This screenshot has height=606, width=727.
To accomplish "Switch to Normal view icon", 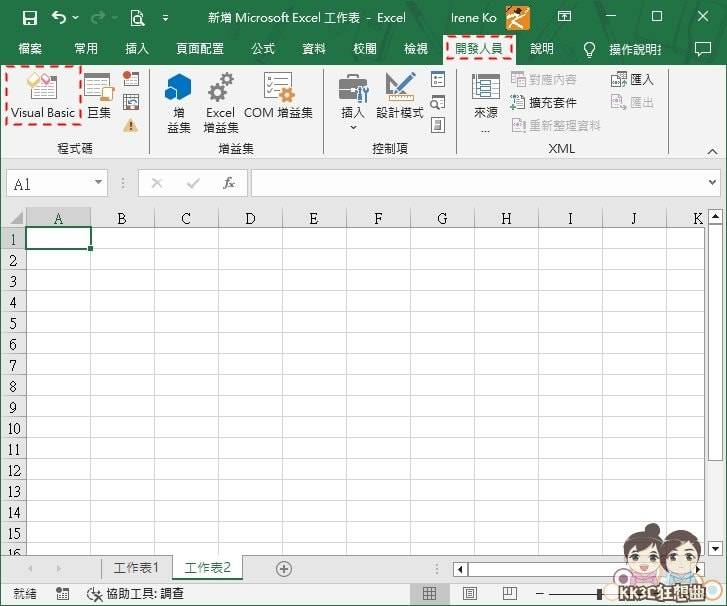I will pyautogui.click(x=429, y=593).
